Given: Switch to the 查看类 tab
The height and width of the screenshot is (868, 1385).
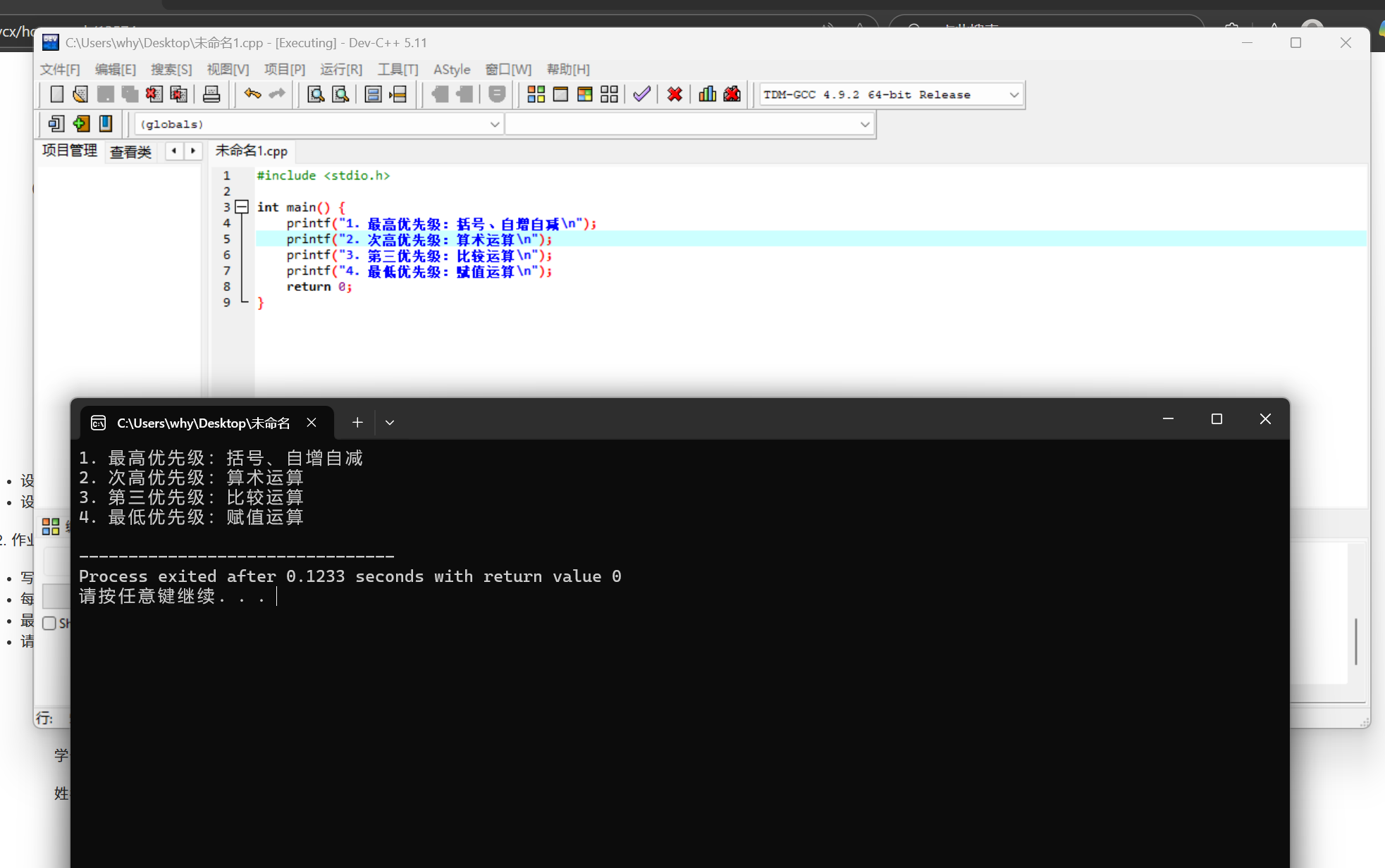Looking at the screenshot, I should pyautogui.click(x=130, y=151).
